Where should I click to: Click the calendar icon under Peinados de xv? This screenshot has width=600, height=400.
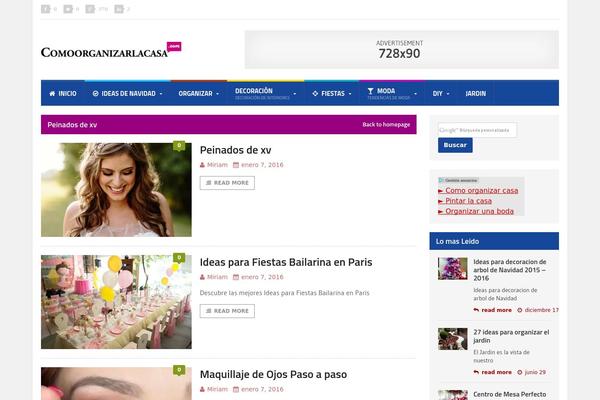pos(236,165)
